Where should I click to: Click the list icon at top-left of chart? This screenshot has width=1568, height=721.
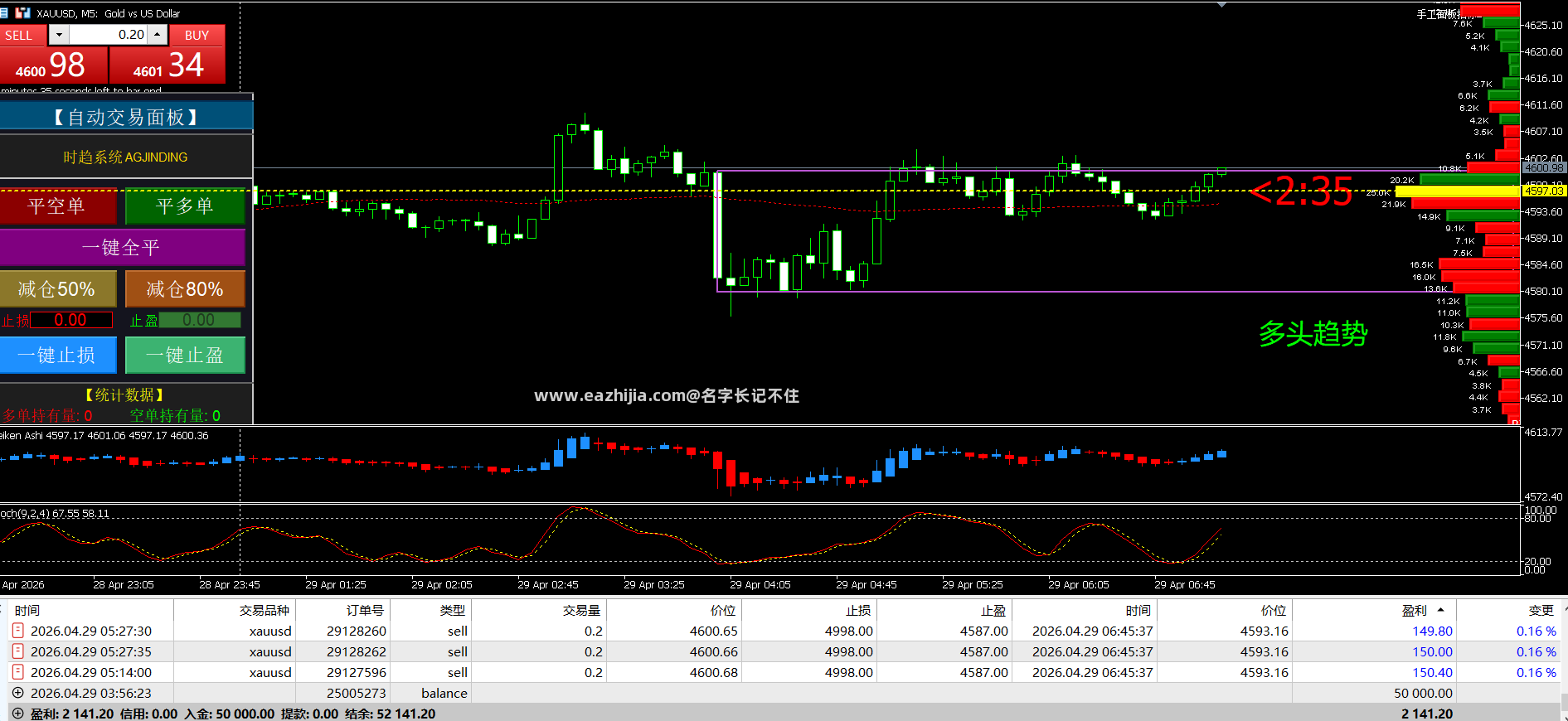coord(4,13)
